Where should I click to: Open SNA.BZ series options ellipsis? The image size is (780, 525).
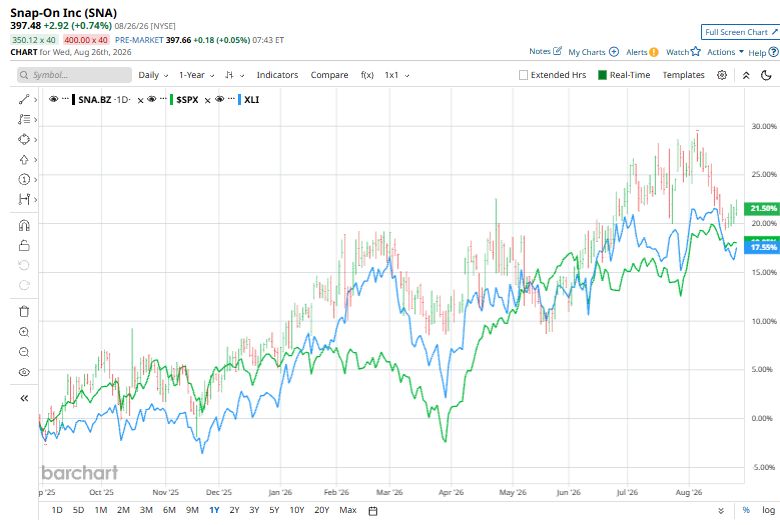pyautogui.click(x=65, y=99)
